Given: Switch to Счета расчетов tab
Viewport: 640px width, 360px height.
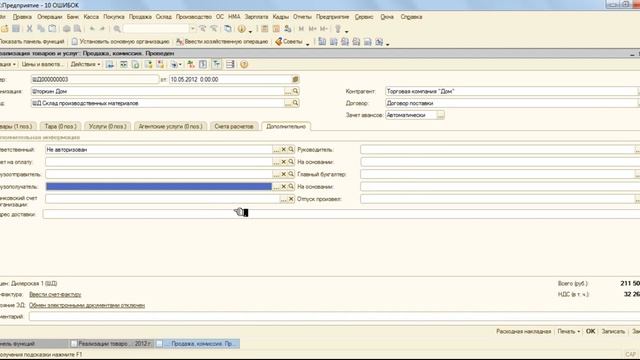Looking at the screenshot, I should coord(234,127).
